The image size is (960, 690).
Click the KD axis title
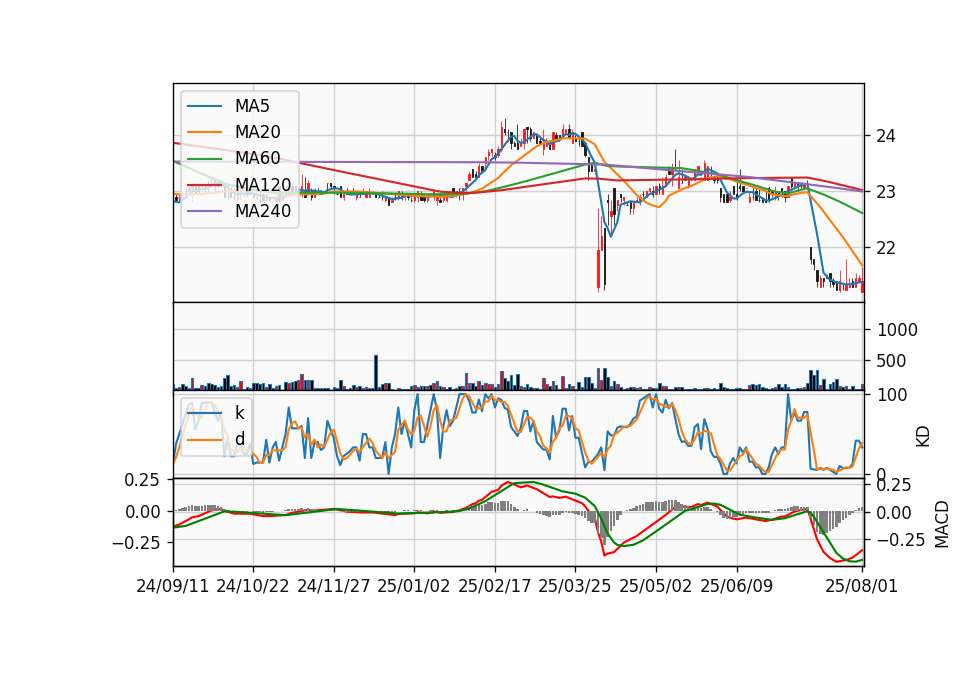point(923,437)
